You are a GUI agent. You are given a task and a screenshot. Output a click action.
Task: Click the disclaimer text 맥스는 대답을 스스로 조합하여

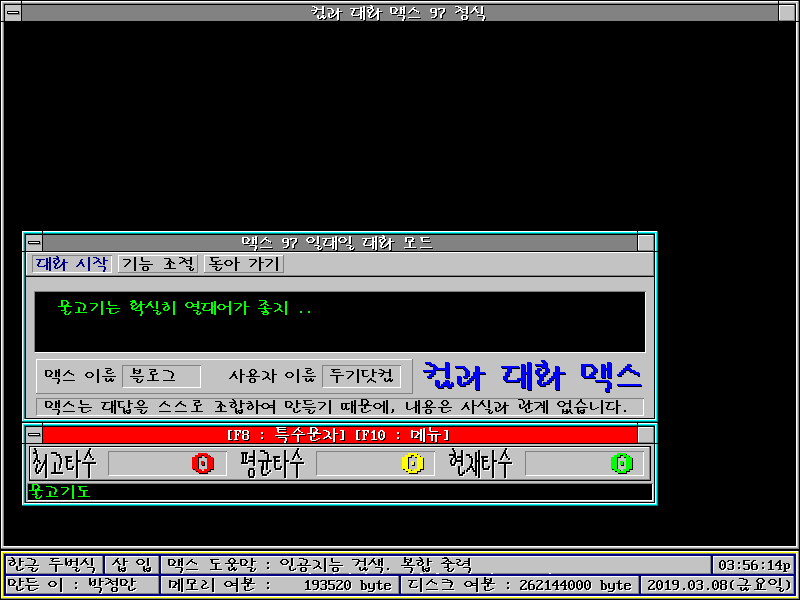[x=336, y=407]
